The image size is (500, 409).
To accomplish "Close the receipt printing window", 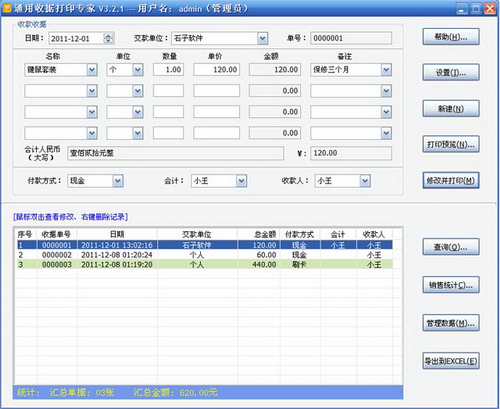I will [490, 9].
